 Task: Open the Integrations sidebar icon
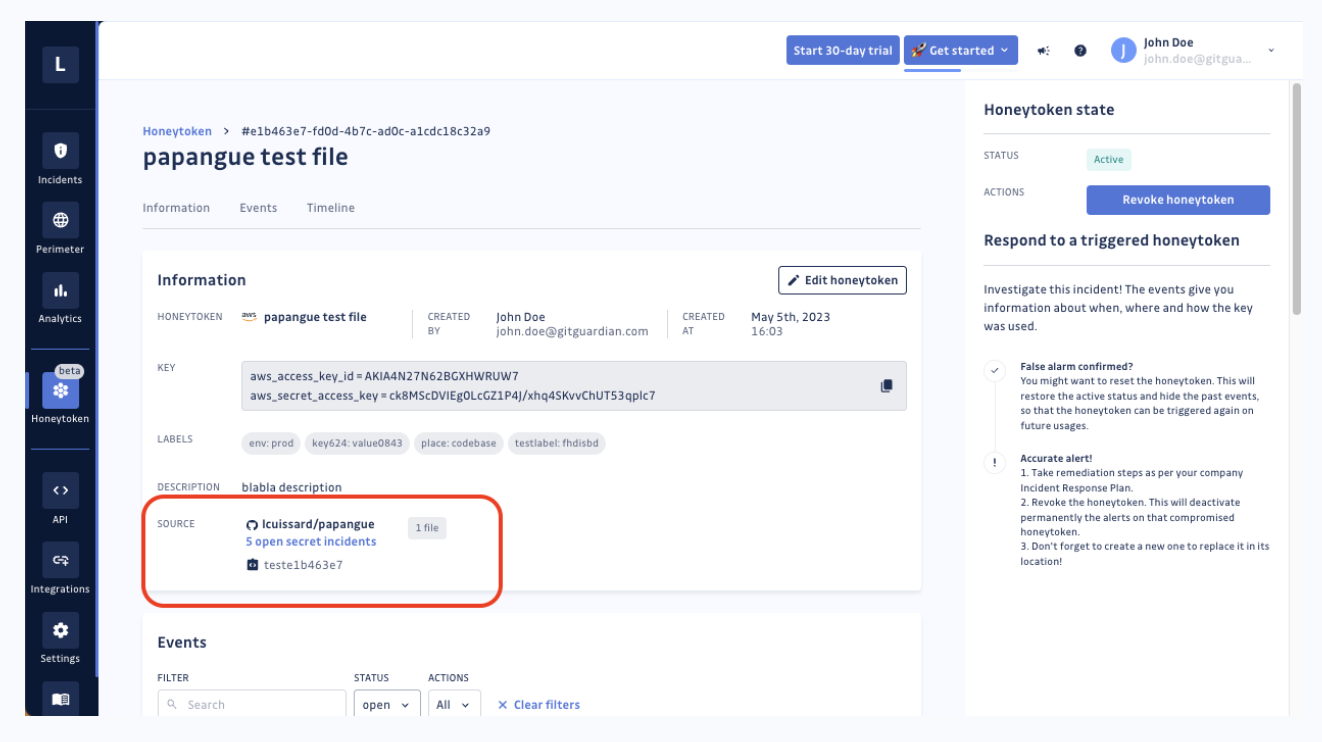point(60,560)
